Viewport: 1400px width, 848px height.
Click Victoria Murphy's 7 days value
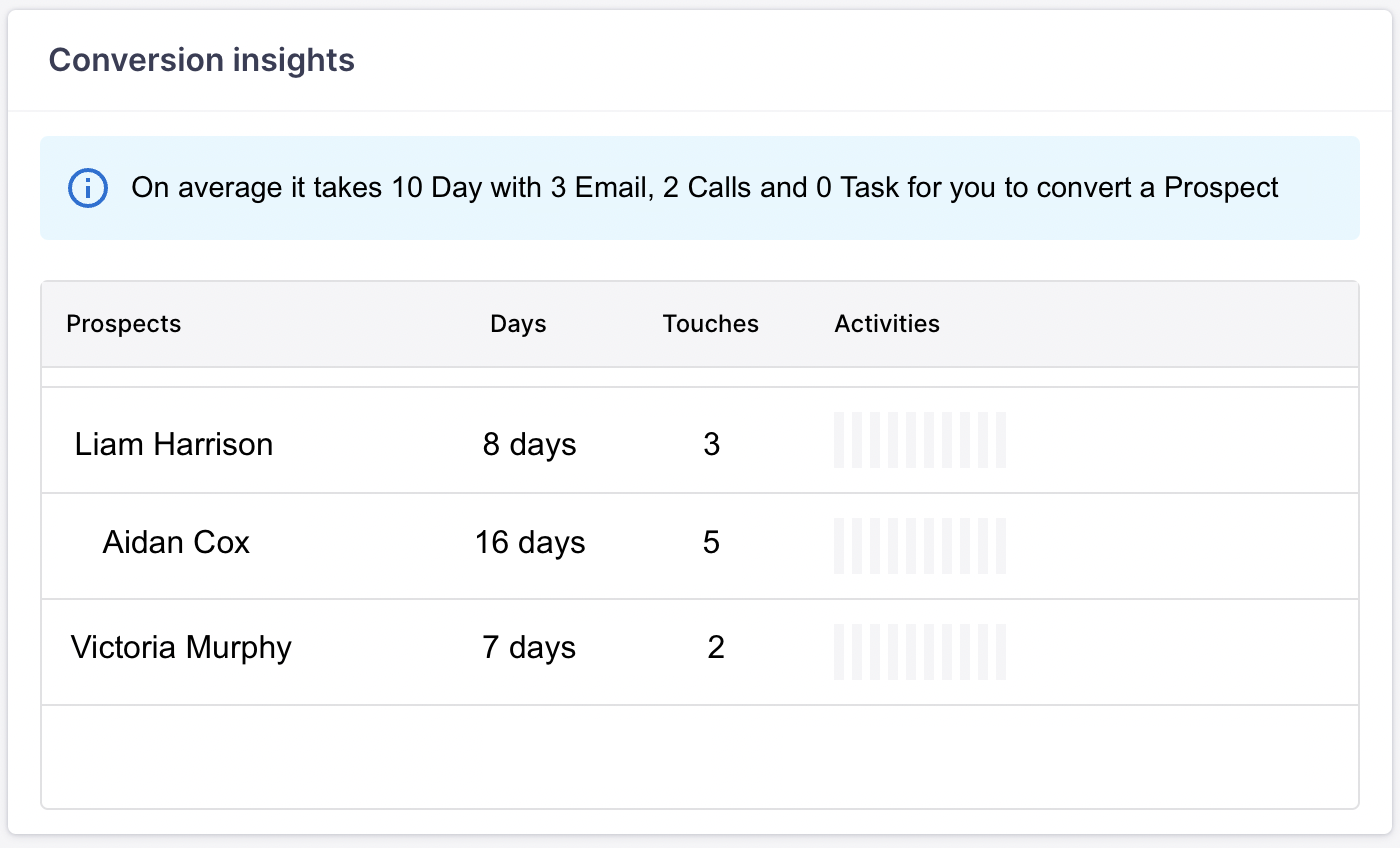pos(529,647)
